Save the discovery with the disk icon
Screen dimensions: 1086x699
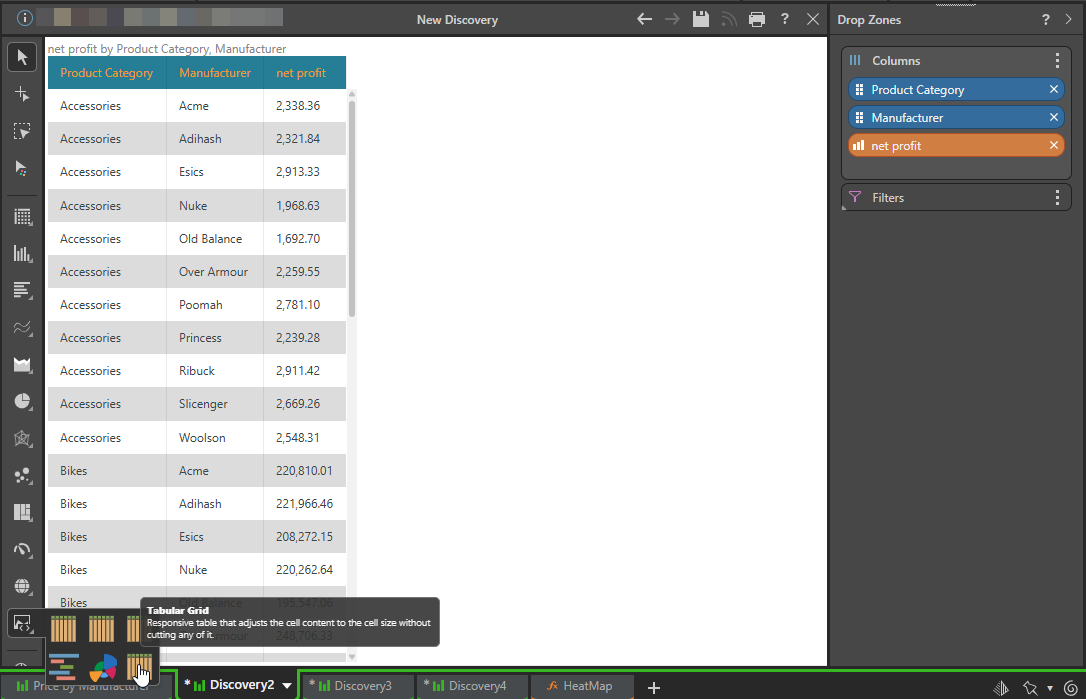pos(701,19)
